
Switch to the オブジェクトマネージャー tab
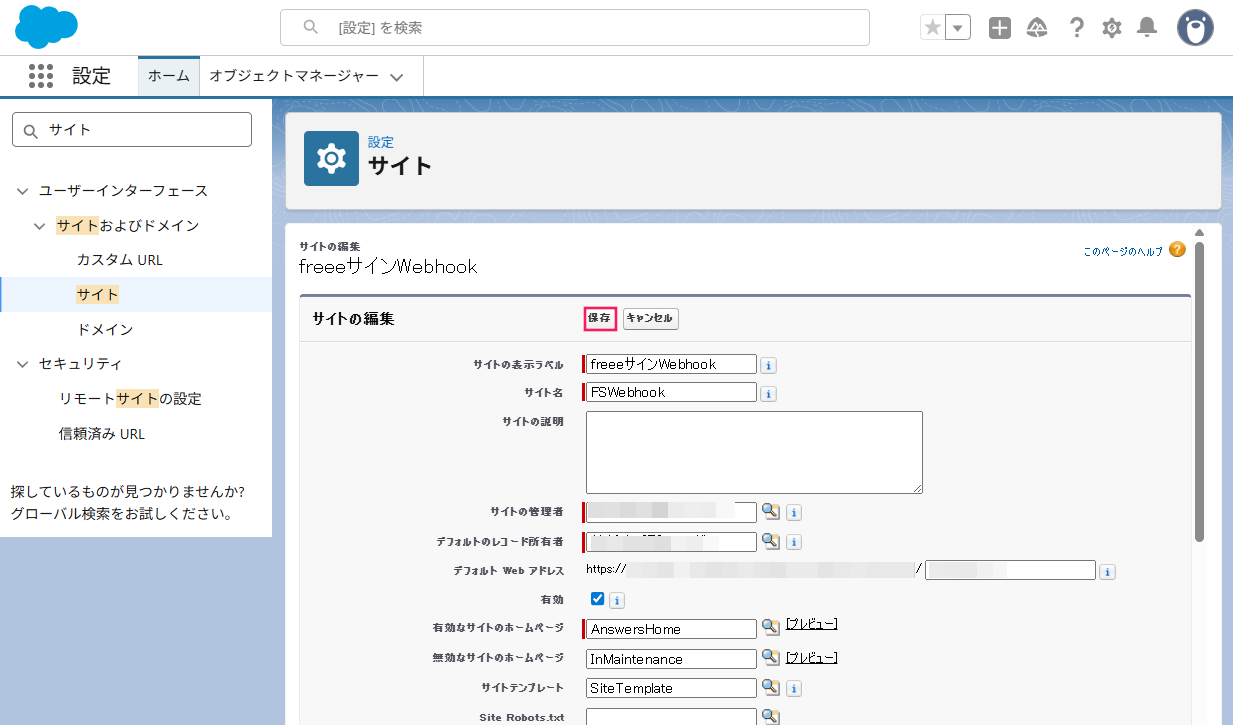click(x=294, y=76)
